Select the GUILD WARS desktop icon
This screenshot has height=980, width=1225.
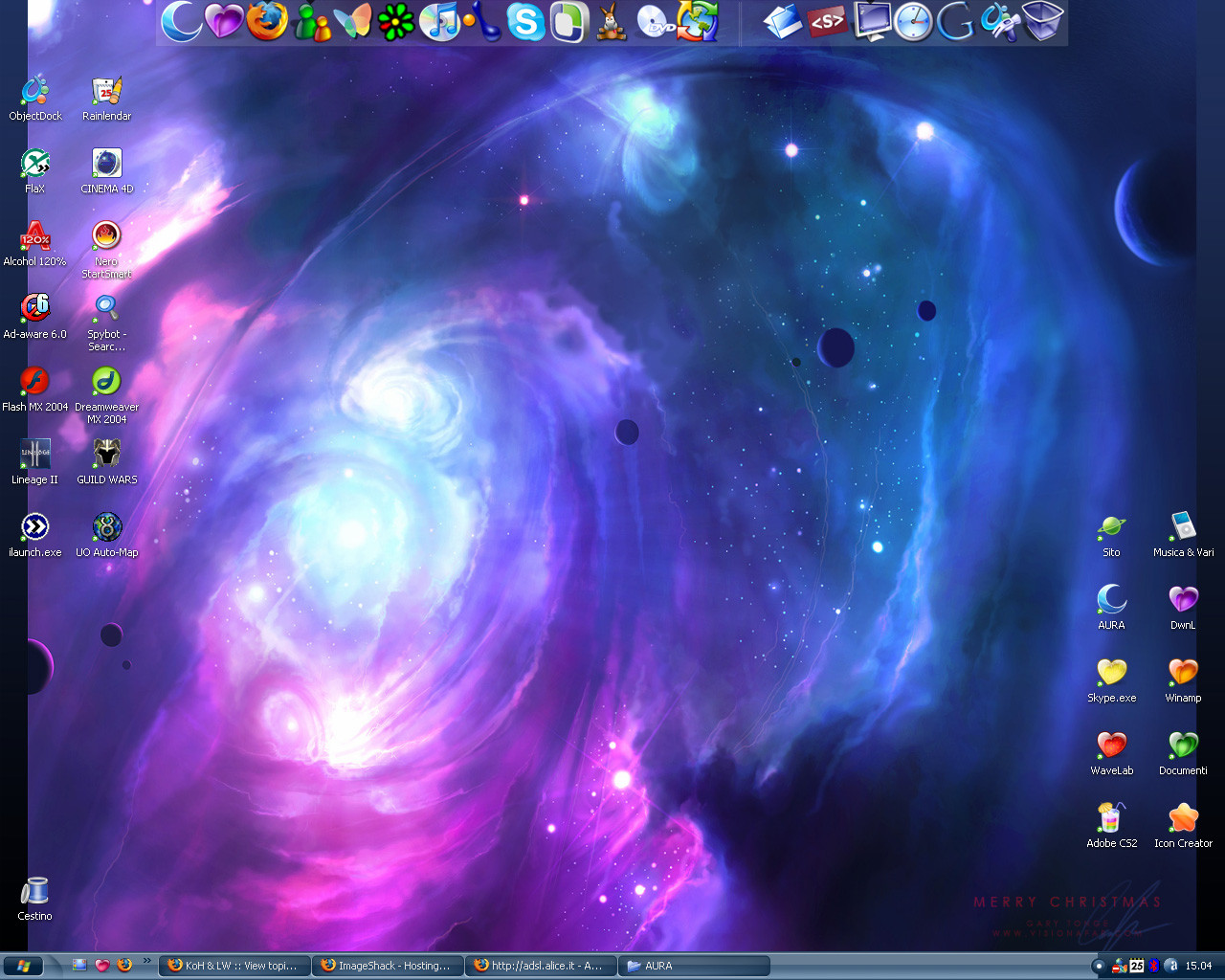pyautogui.click(x=107, y=462)
